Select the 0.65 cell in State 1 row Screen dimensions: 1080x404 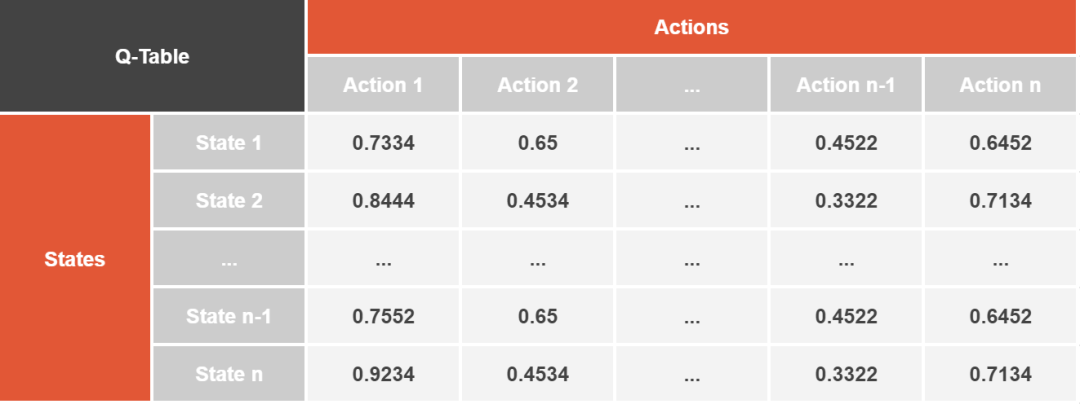(538, 143)
